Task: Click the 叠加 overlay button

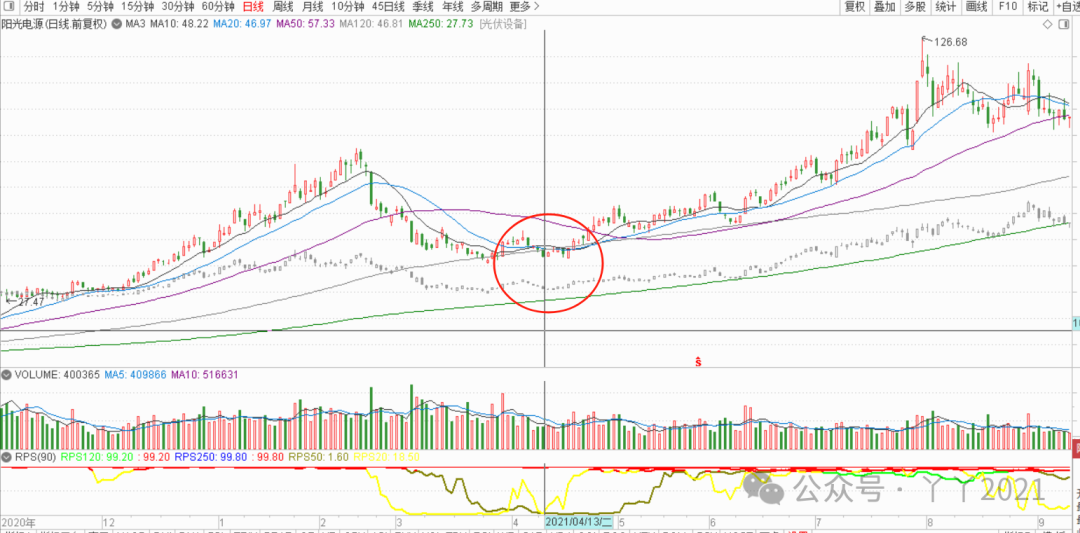Action: pyautogui.click(x=884, y=6)
